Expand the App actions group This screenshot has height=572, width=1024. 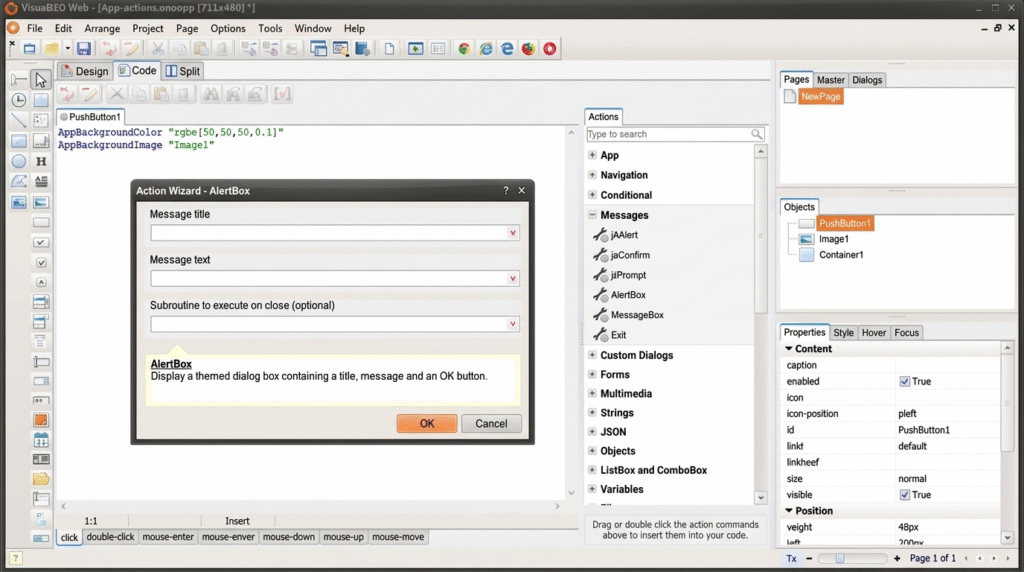pos(592,155)
